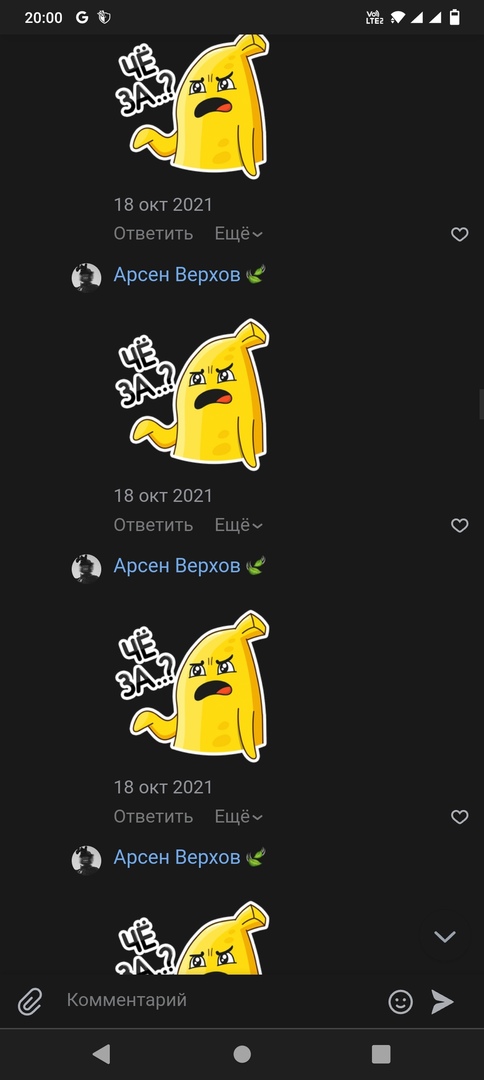
Task: Expand Ещё menu under second comment
Action: (238, 525)
